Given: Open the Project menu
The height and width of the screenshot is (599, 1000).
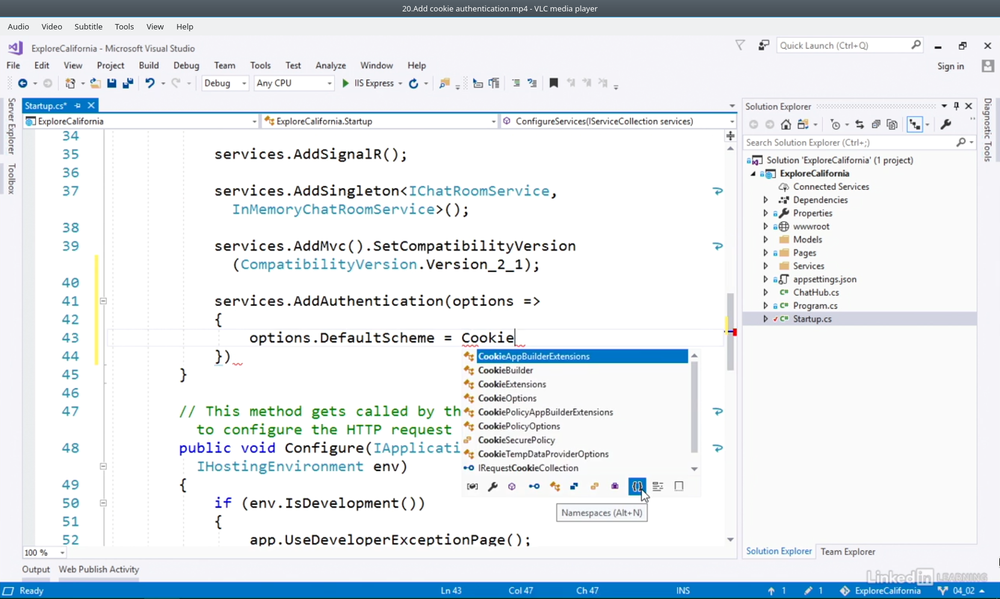Looking at the screenshot, I should pos(110,65).
